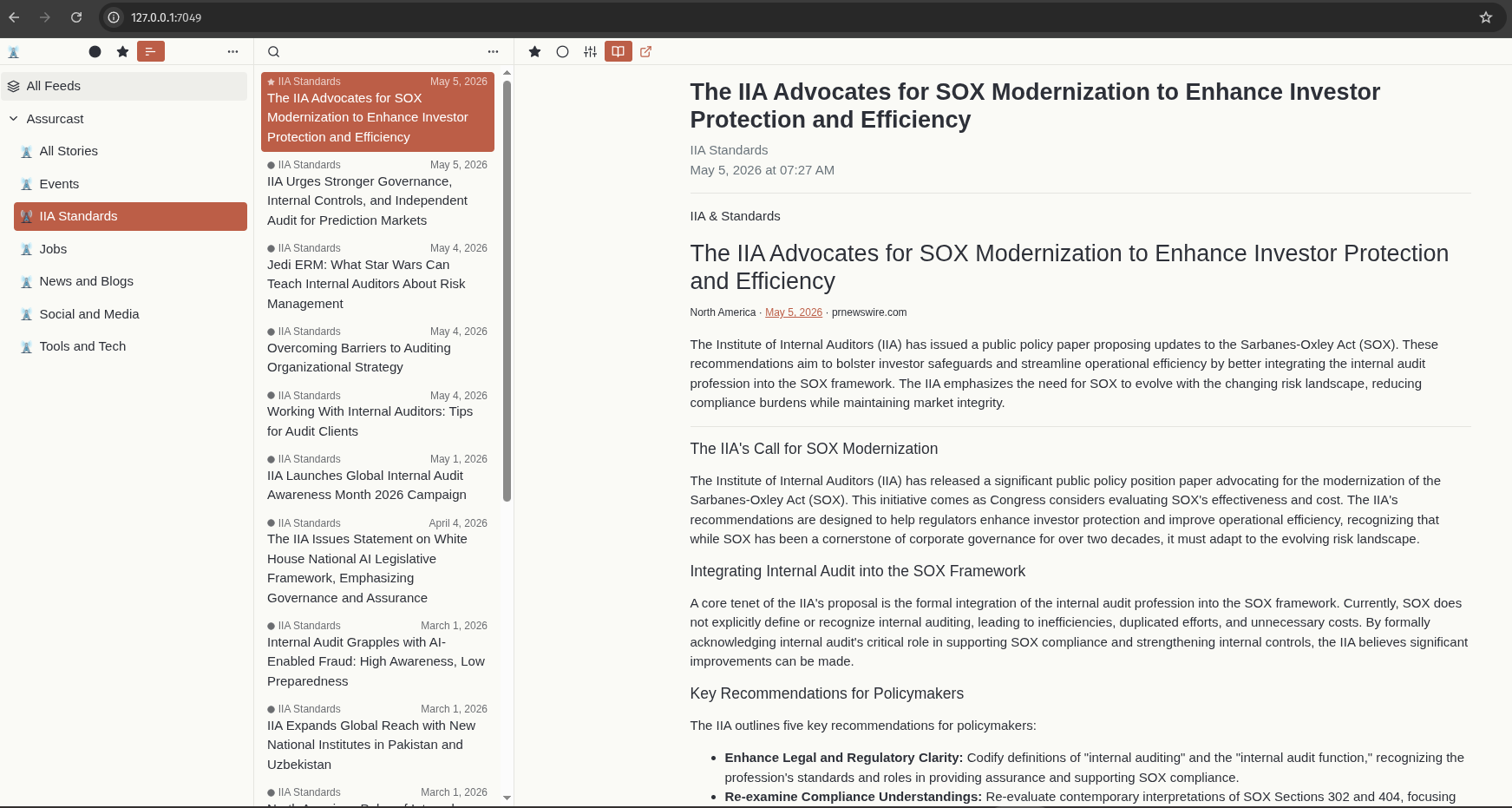The image size is (1512, 808).
Task: Open 'Working With Internal Auditors' article
Action: tap(377, 416)
